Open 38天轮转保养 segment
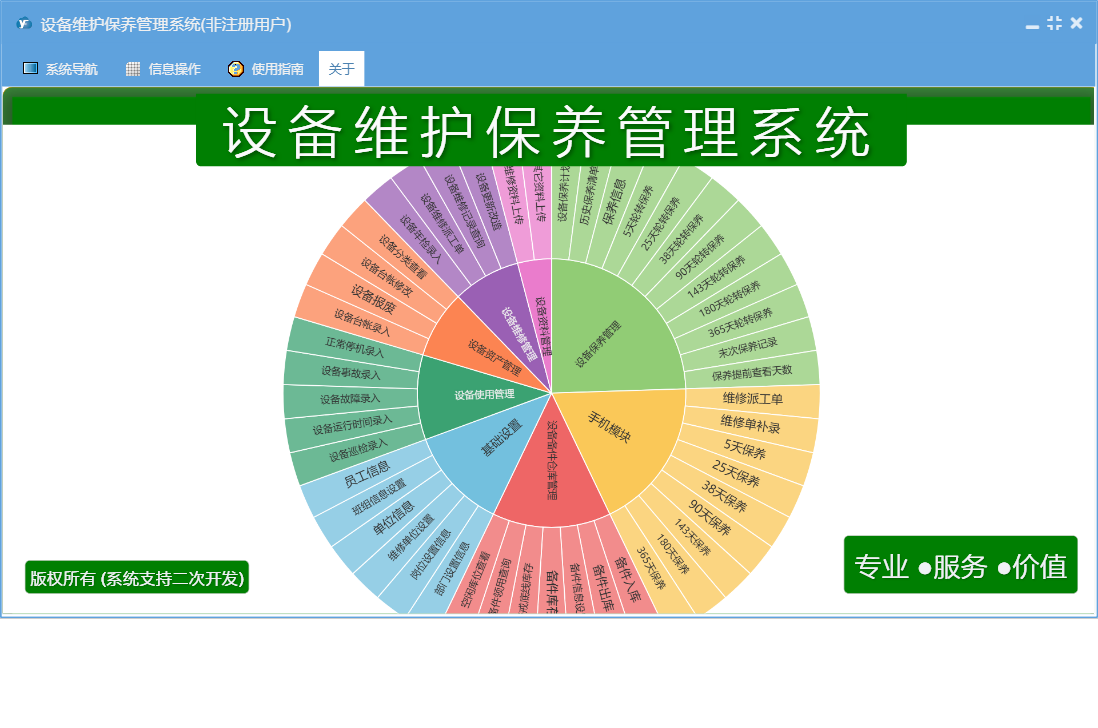 [681, 240]
